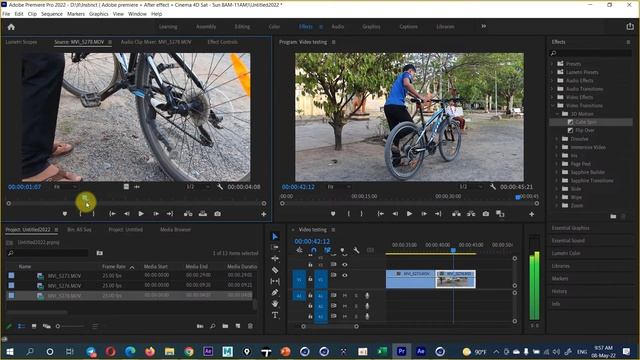Open Lumetri Color panel
This screenshot has width=640, height=360.
(x=566, y=253)
